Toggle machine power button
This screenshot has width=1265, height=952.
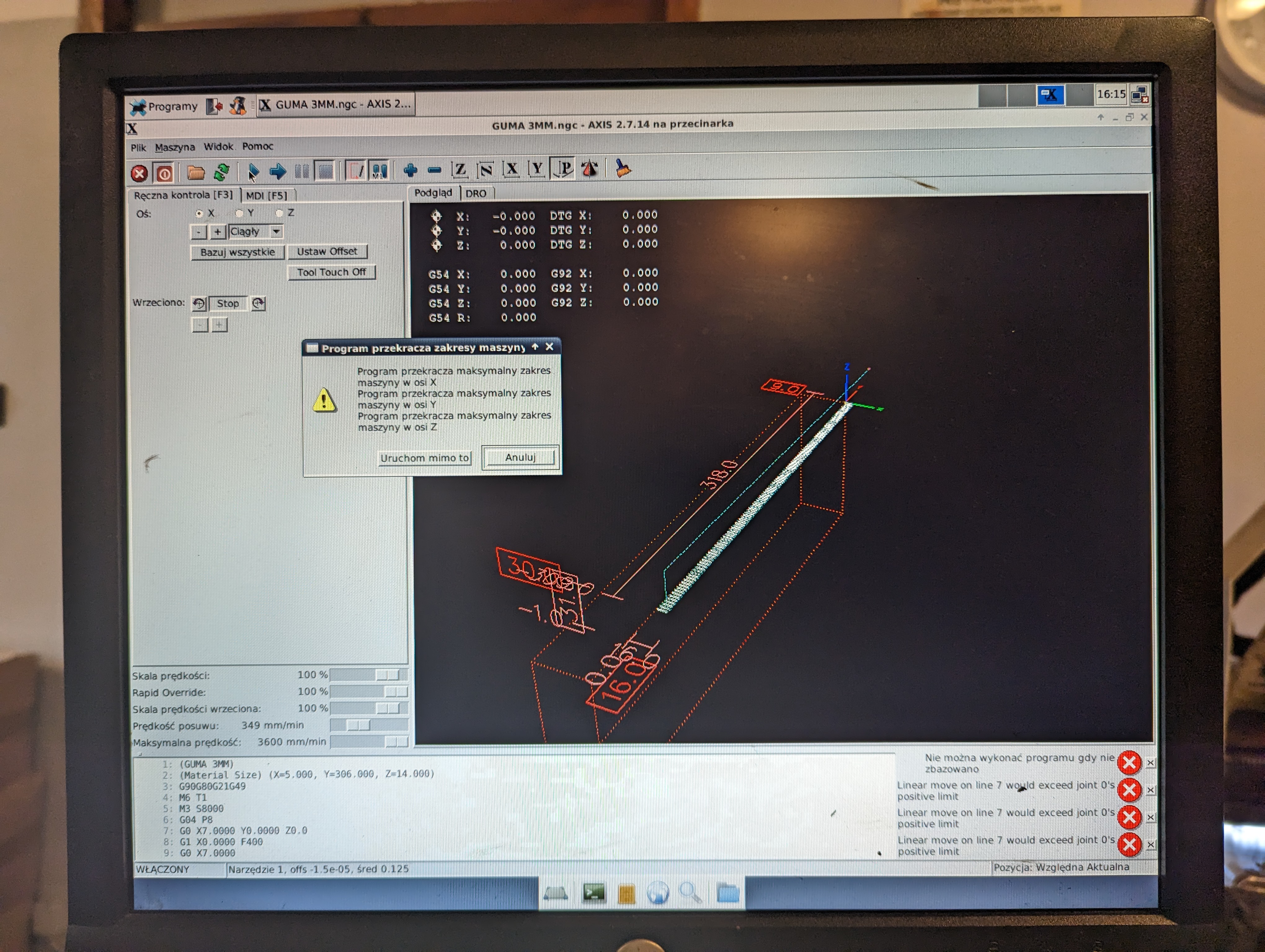165,173
